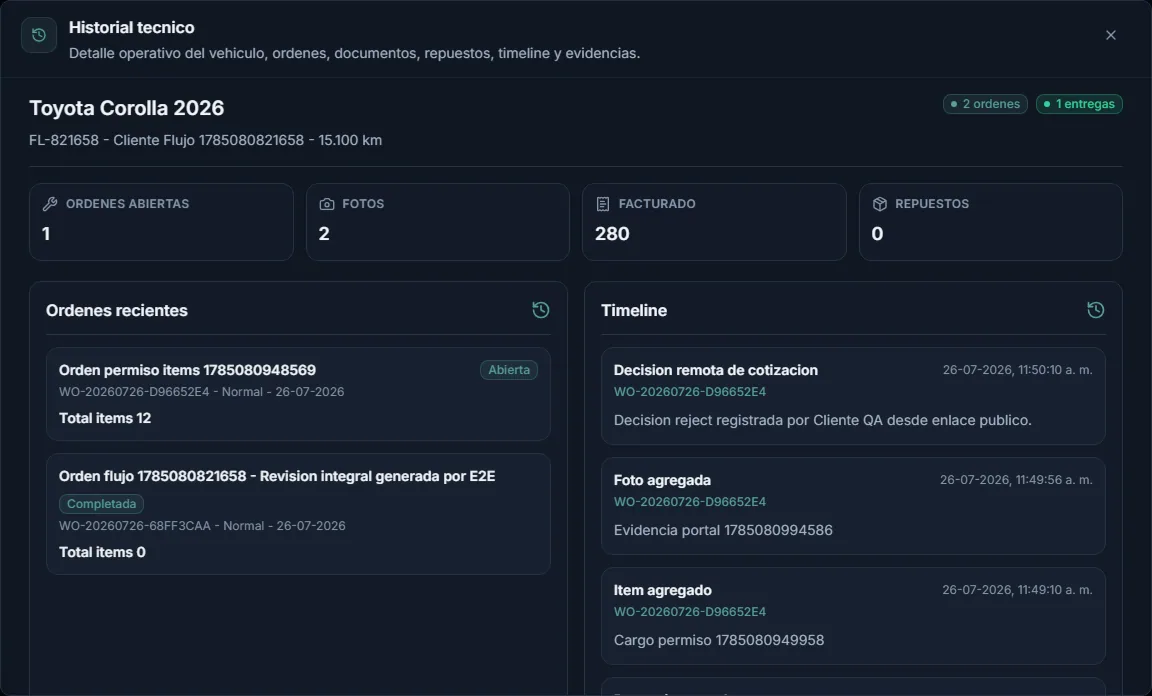Screen dimensions: 1152x696
Task: Click the Abierta status badge
Action: click(508, 370)
